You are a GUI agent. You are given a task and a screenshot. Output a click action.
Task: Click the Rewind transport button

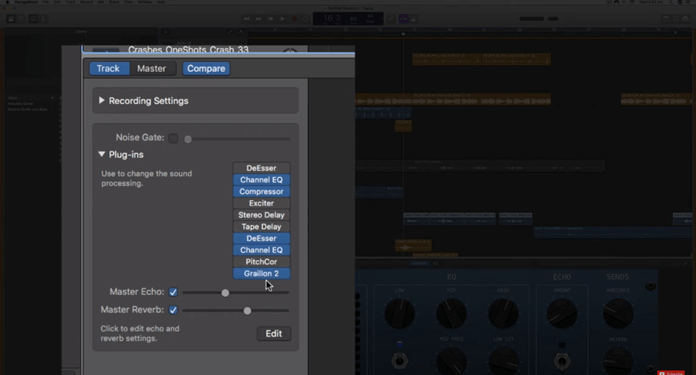pos(246,19)
